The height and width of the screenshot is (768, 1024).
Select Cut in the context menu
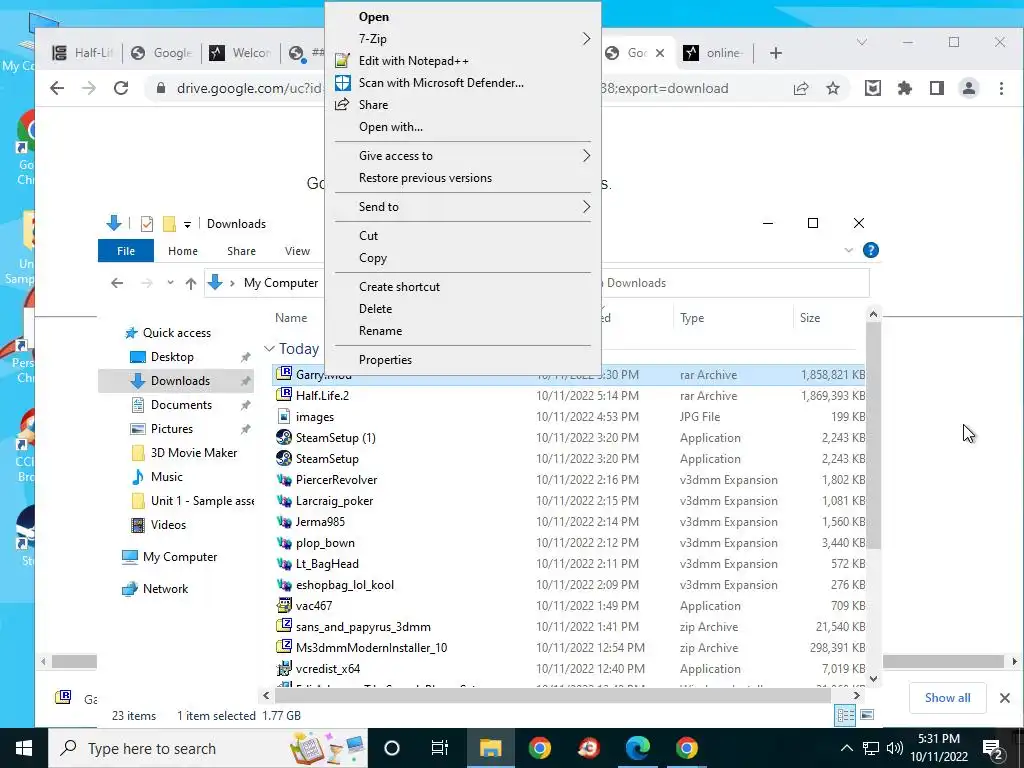click(368, 235)
